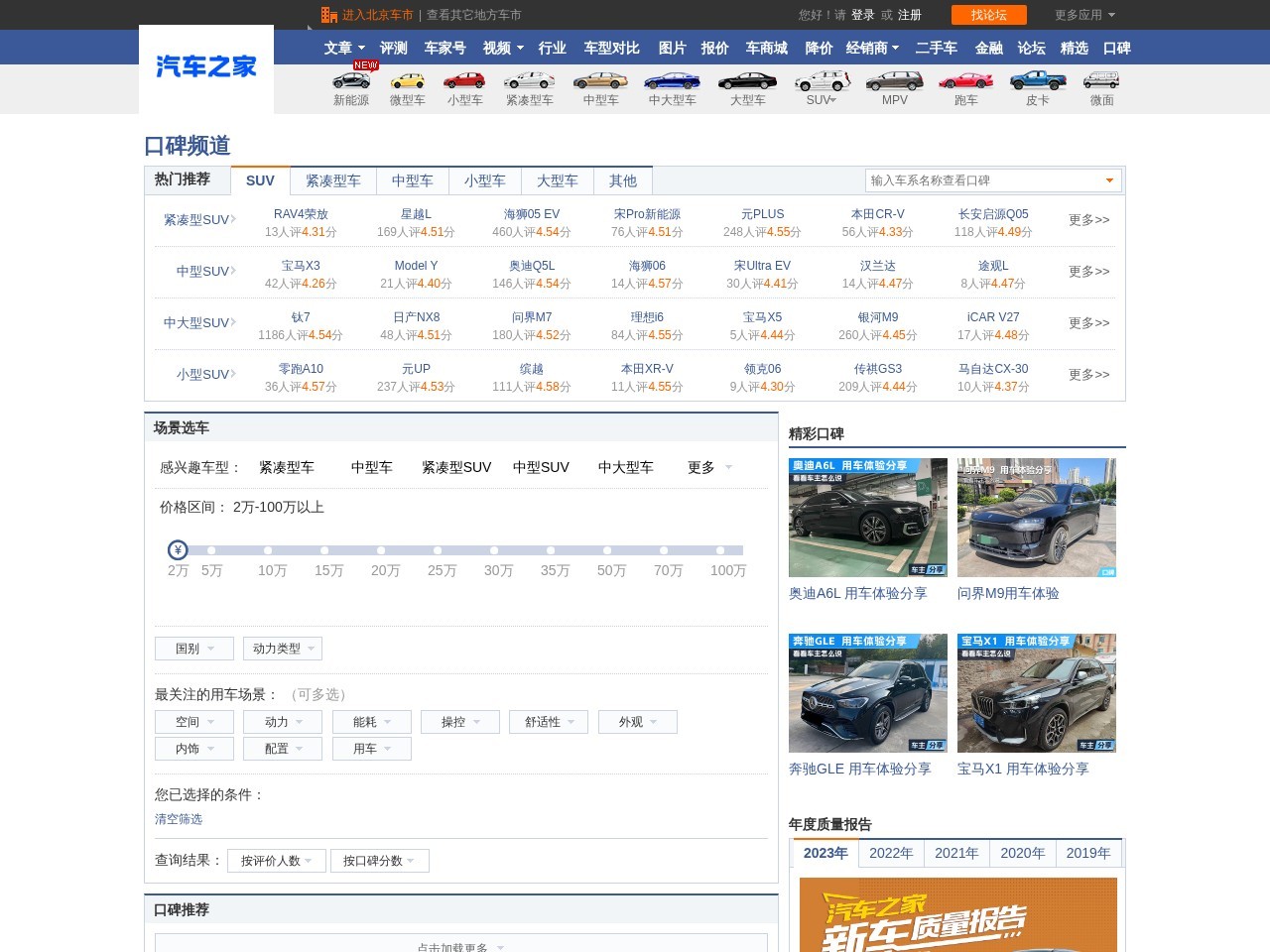1270x952 pixels.
Task: Choose the 紧凑型车 car icon
Action: pyautogui.click(x=530, y=80)
